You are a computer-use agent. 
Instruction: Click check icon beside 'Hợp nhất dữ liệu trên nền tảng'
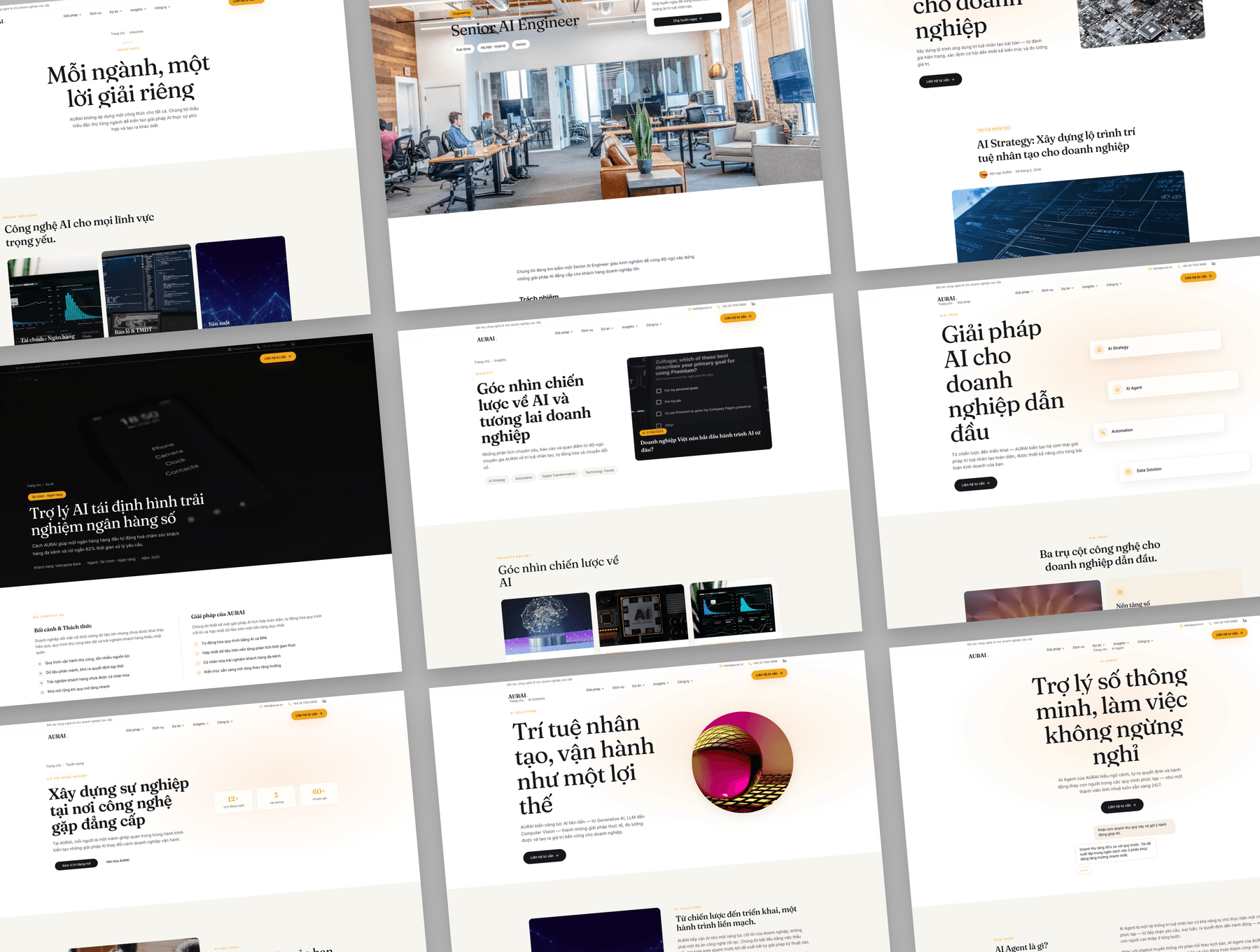(197, 654)
